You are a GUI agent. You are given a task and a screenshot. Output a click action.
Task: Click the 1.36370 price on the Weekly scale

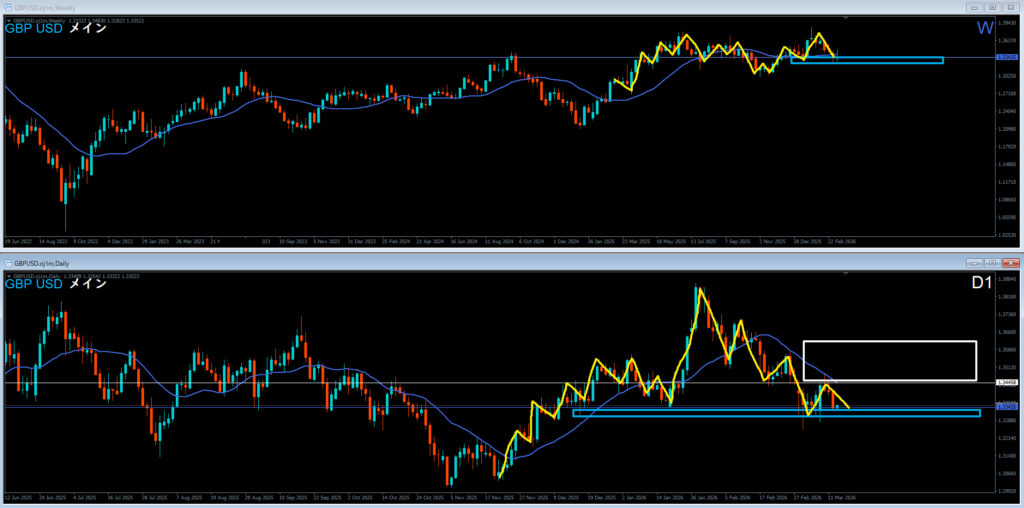(x=1006, y=40)
